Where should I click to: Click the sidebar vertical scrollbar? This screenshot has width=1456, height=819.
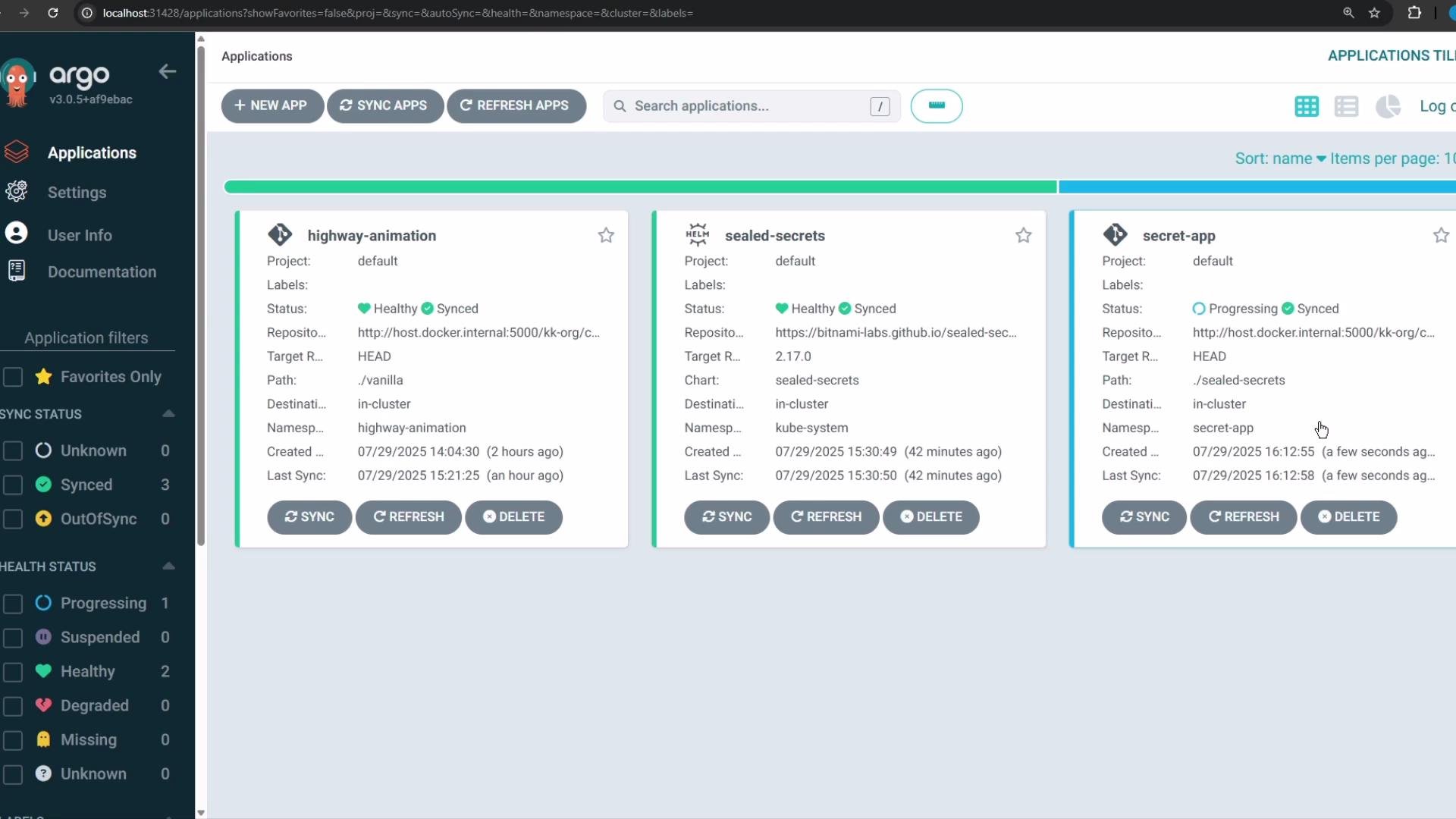tap(201, 296)
